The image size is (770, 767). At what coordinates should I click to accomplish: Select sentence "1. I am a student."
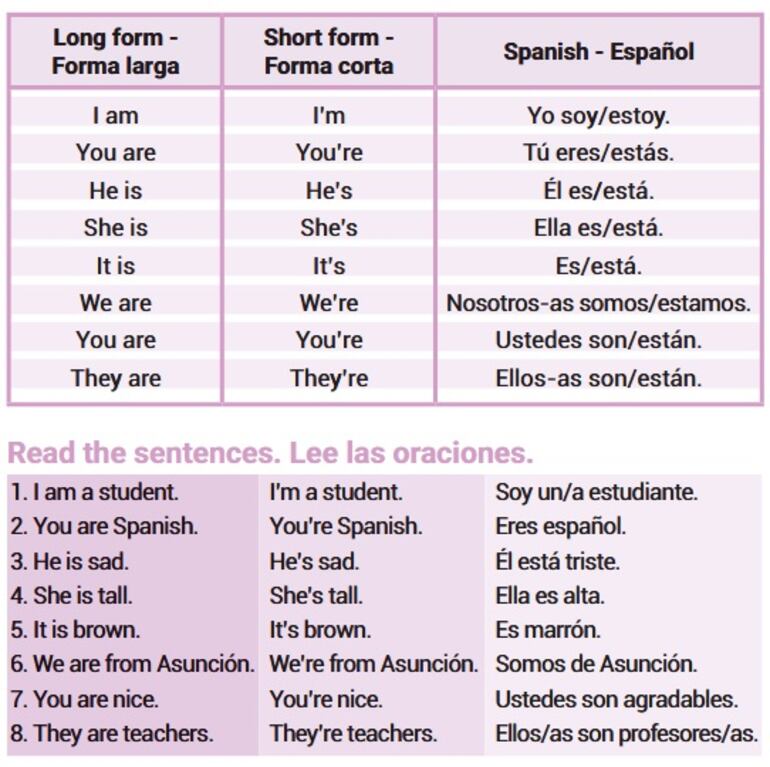coord(95,492)
